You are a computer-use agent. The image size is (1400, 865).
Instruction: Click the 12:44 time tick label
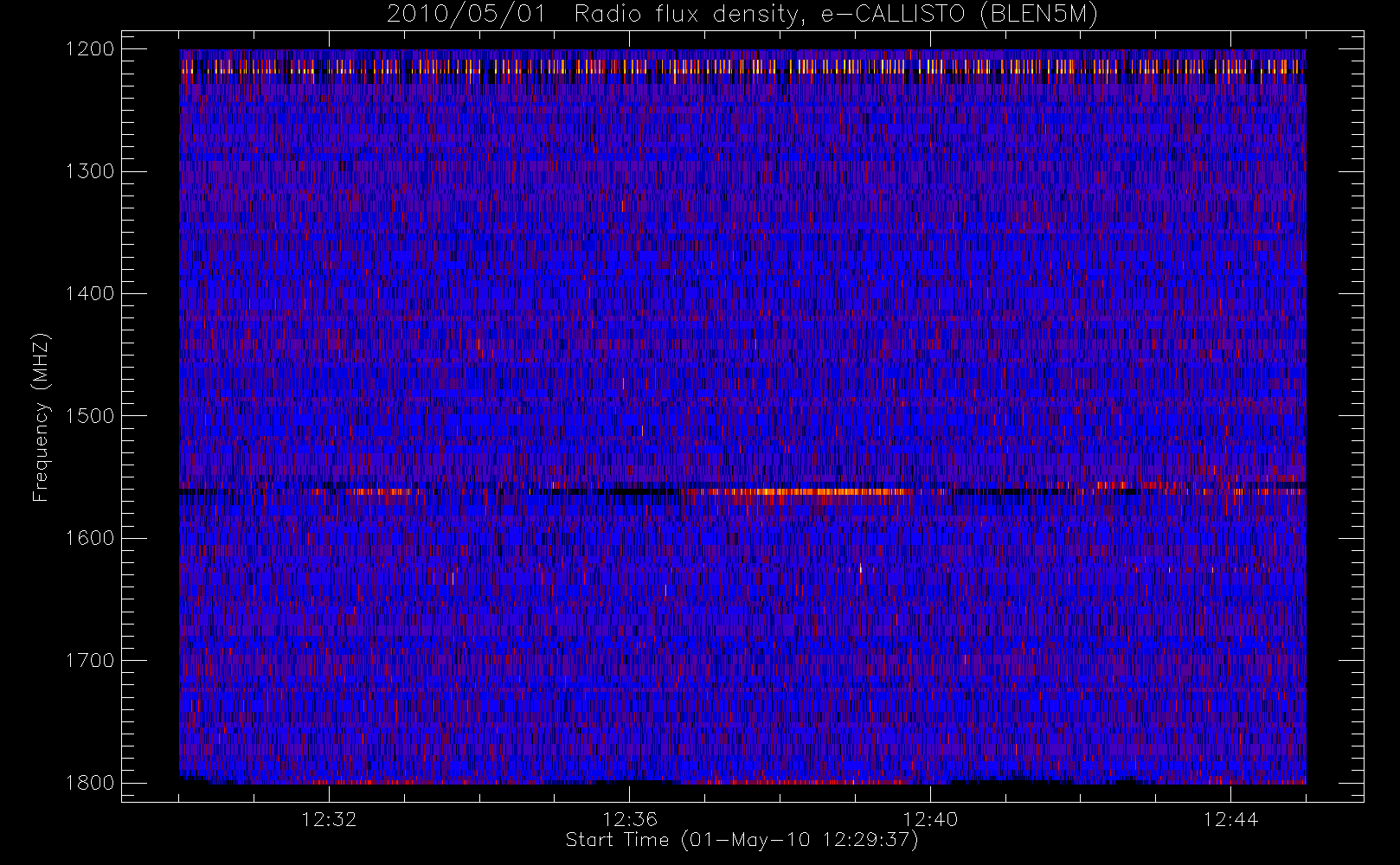[1230, 819]
